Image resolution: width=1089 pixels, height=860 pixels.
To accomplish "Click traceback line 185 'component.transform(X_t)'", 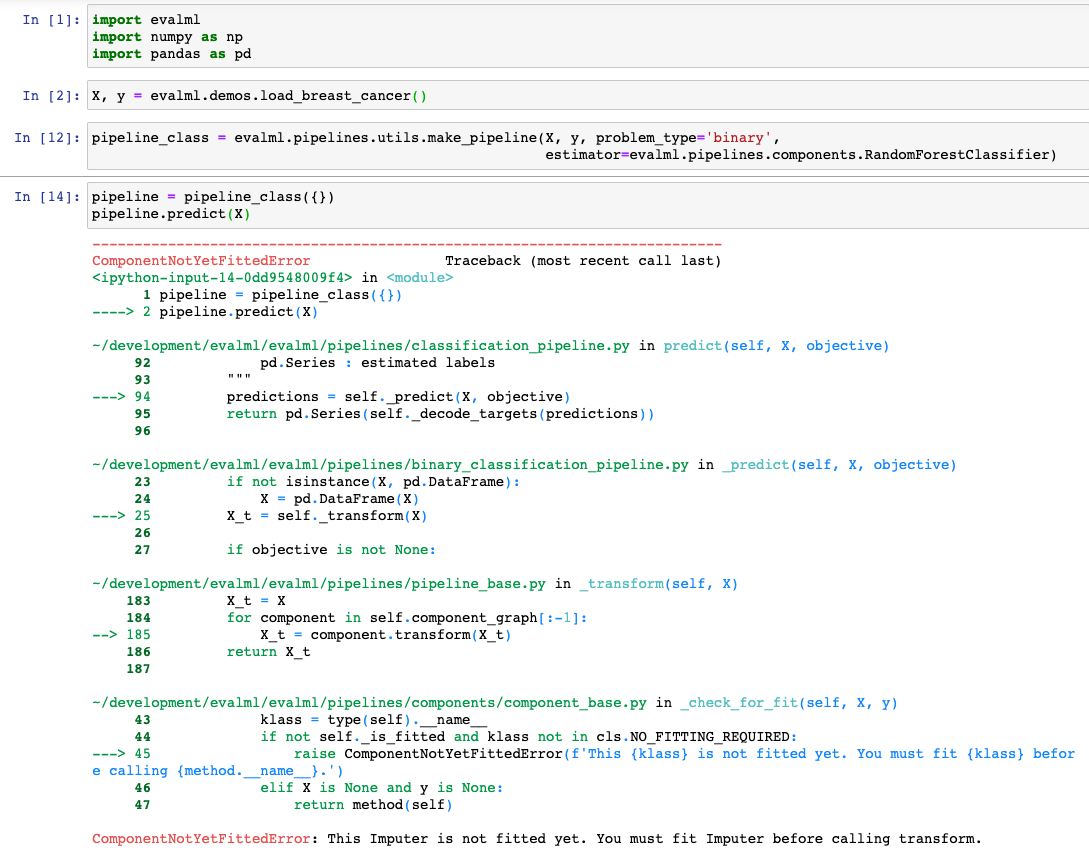I will click(x=385, y=635).
